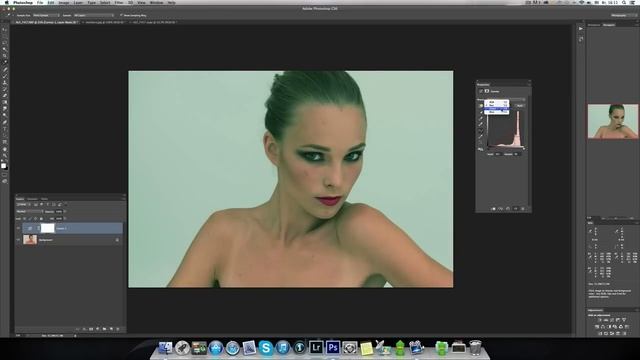Open the Actions panel play icon

580,29
